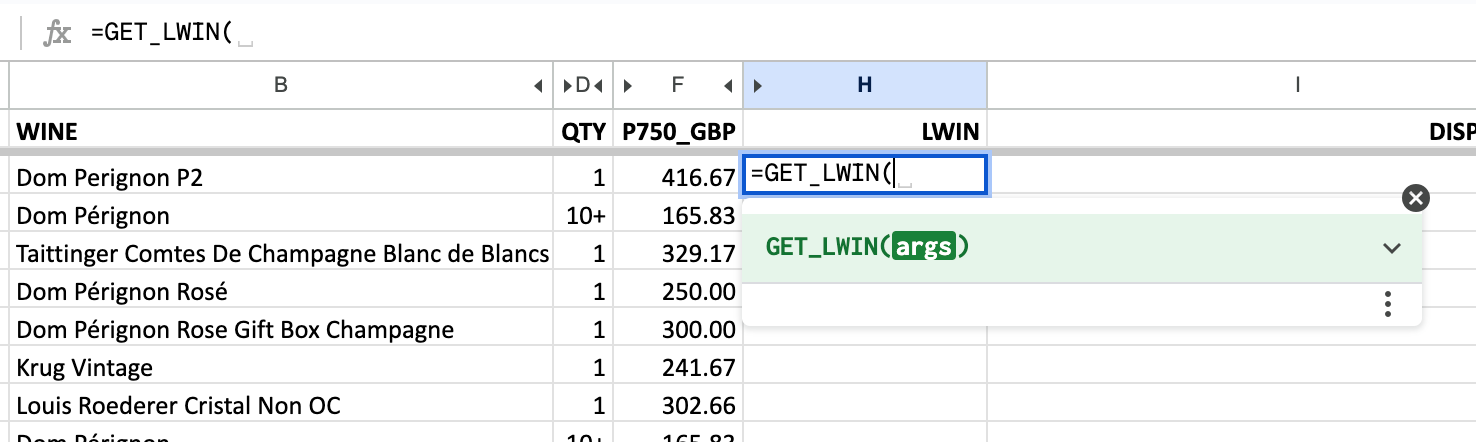The width and height of the screenshot is (1476, 442).
Task: Unhide columns using left arrow in column B header
Action: [539, 86]
